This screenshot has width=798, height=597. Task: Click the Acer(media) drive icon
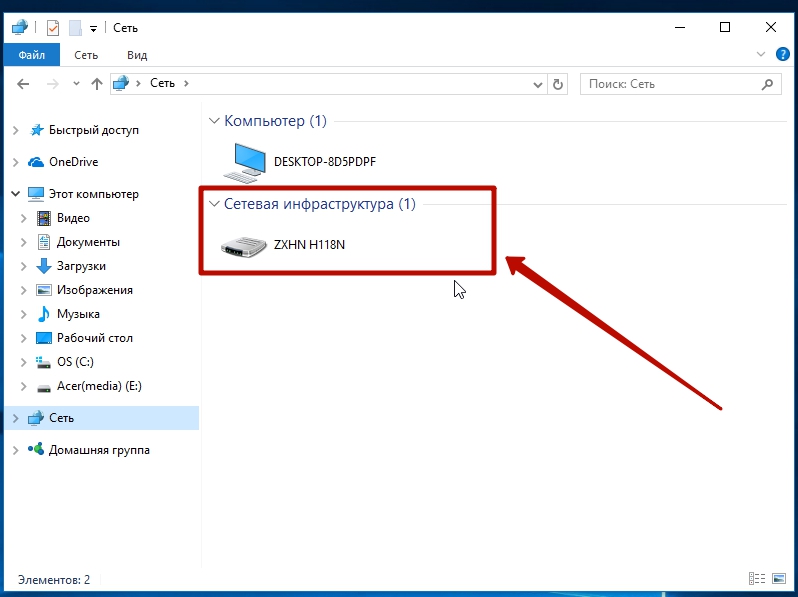tap(44, 388)
